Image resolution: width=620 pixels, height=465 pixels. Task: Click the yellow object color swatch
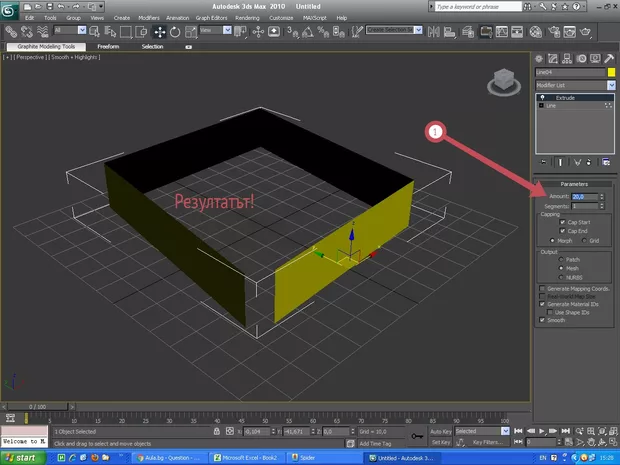(x=610, y=73)
